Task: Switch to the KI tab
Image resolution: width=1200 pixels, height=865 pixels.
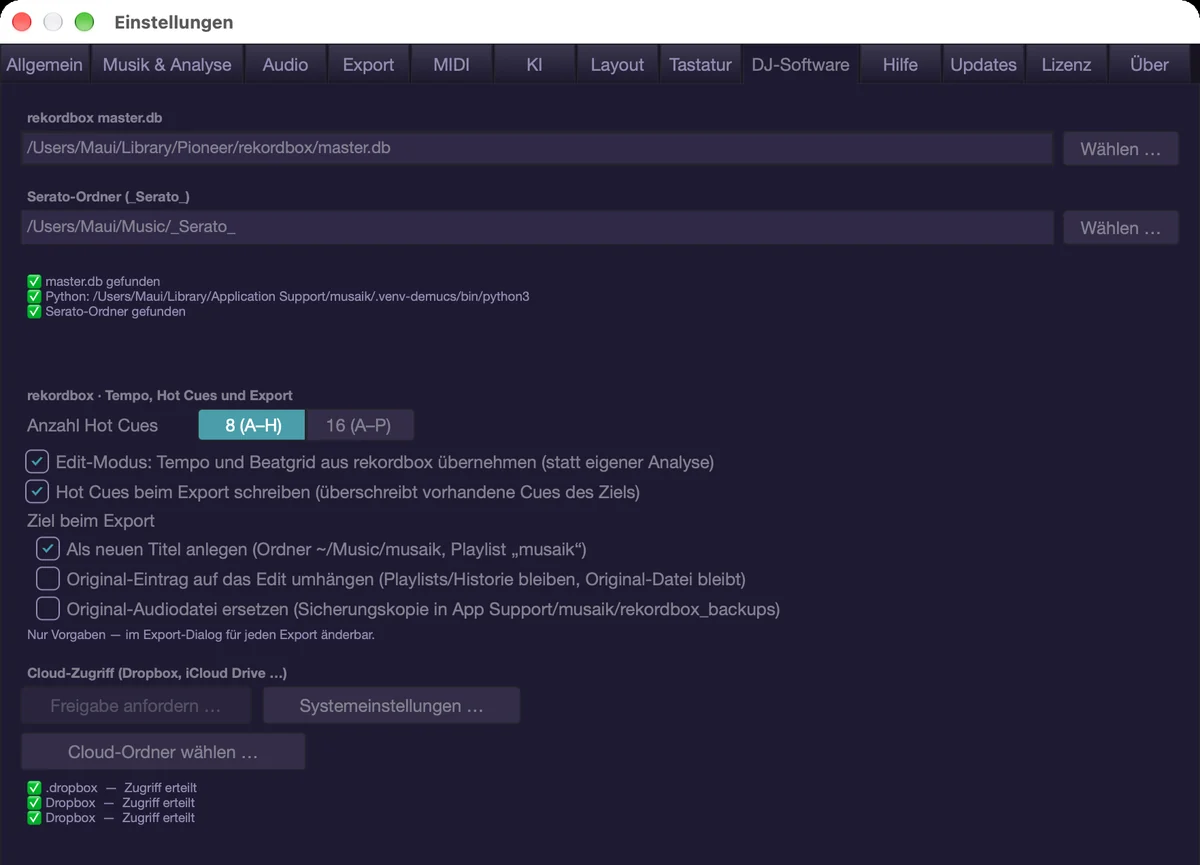Action: [534, 64]
